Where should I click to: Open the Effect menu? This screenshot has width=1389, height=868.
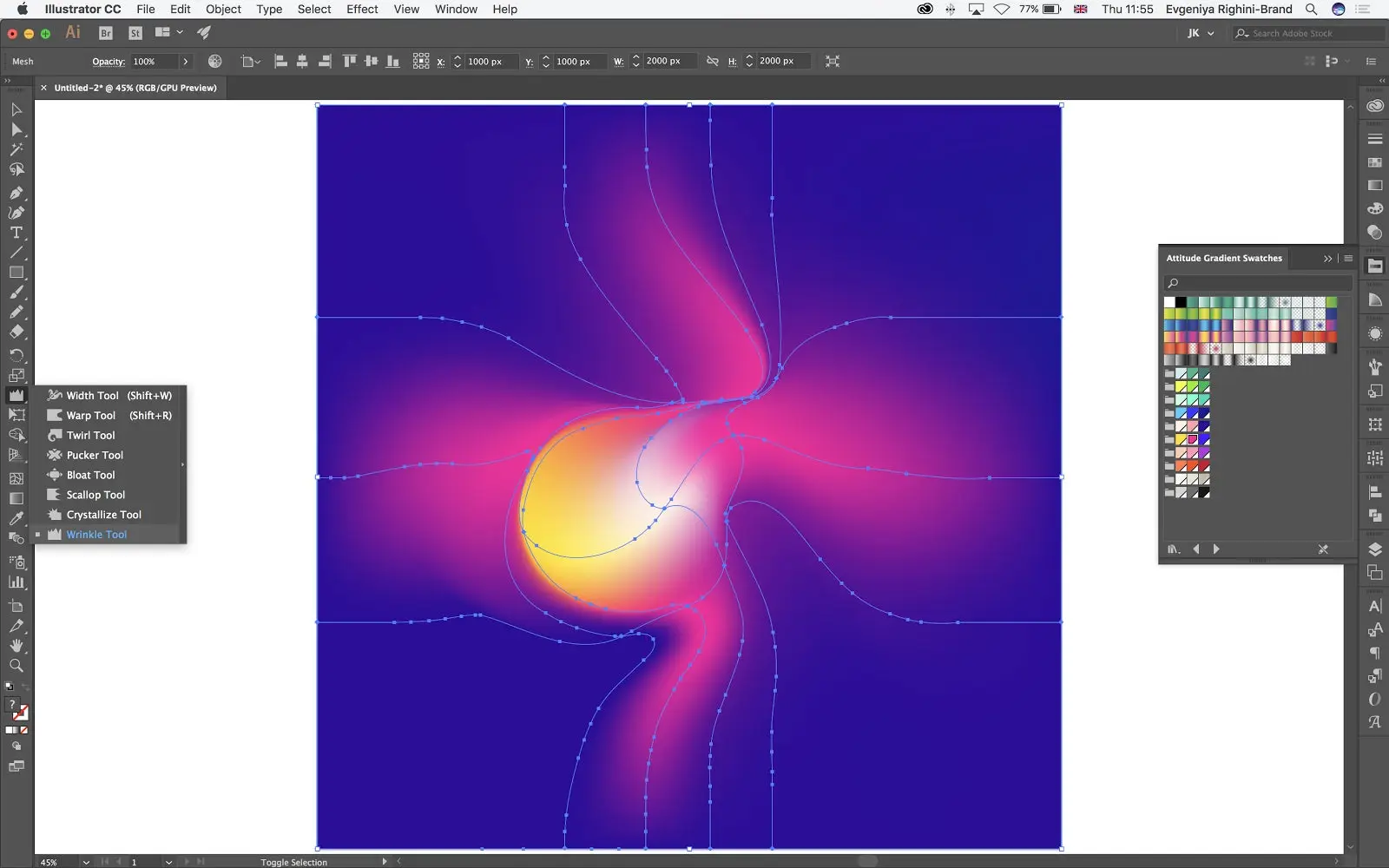click(361, 10)
